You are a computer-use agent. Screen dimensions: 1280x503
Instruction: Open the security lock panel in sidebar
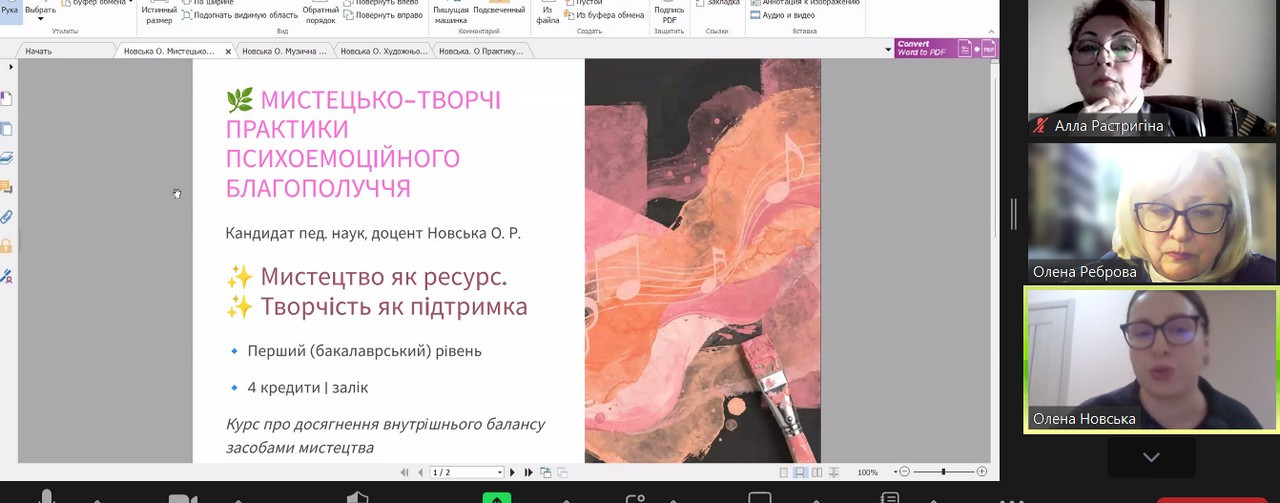(7, 246)
